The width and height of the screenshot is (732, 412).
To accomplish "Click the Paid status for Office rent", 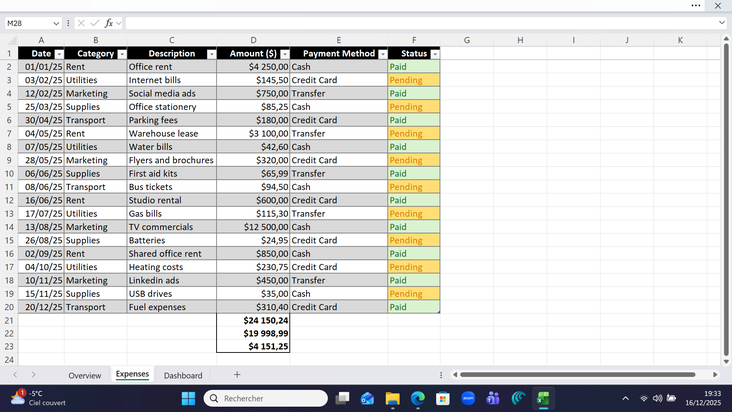I will click(414, 67).
